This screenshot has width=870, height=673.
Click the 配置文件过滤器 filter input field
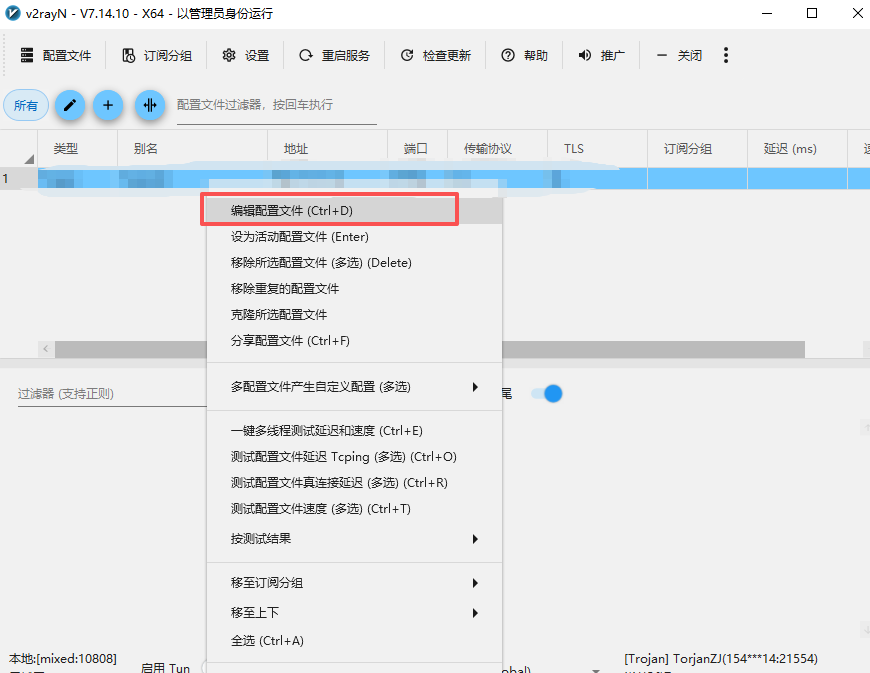[276, 105]
